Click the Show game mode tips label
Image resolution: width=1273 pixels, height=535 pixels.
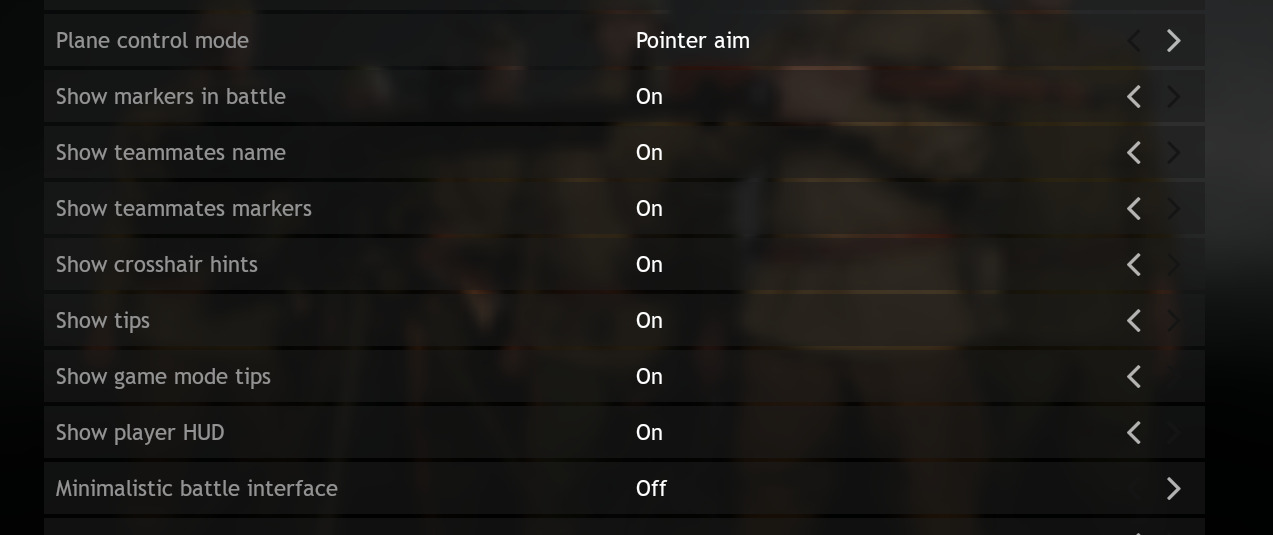click(163, 377)
